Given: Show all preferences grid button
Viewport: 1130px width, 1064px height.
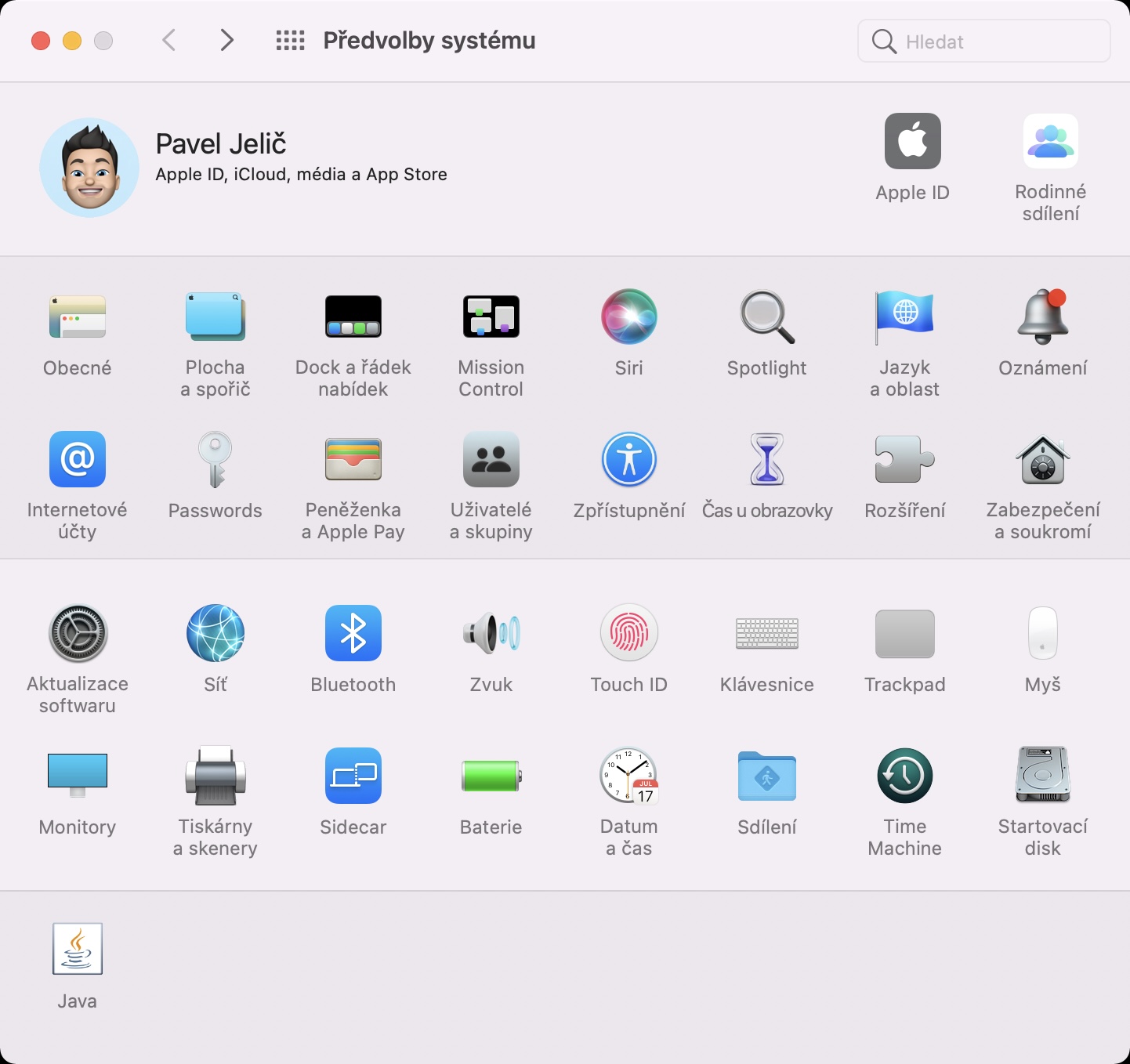Looking at the screenshot, I should click(x=290, y=41).
